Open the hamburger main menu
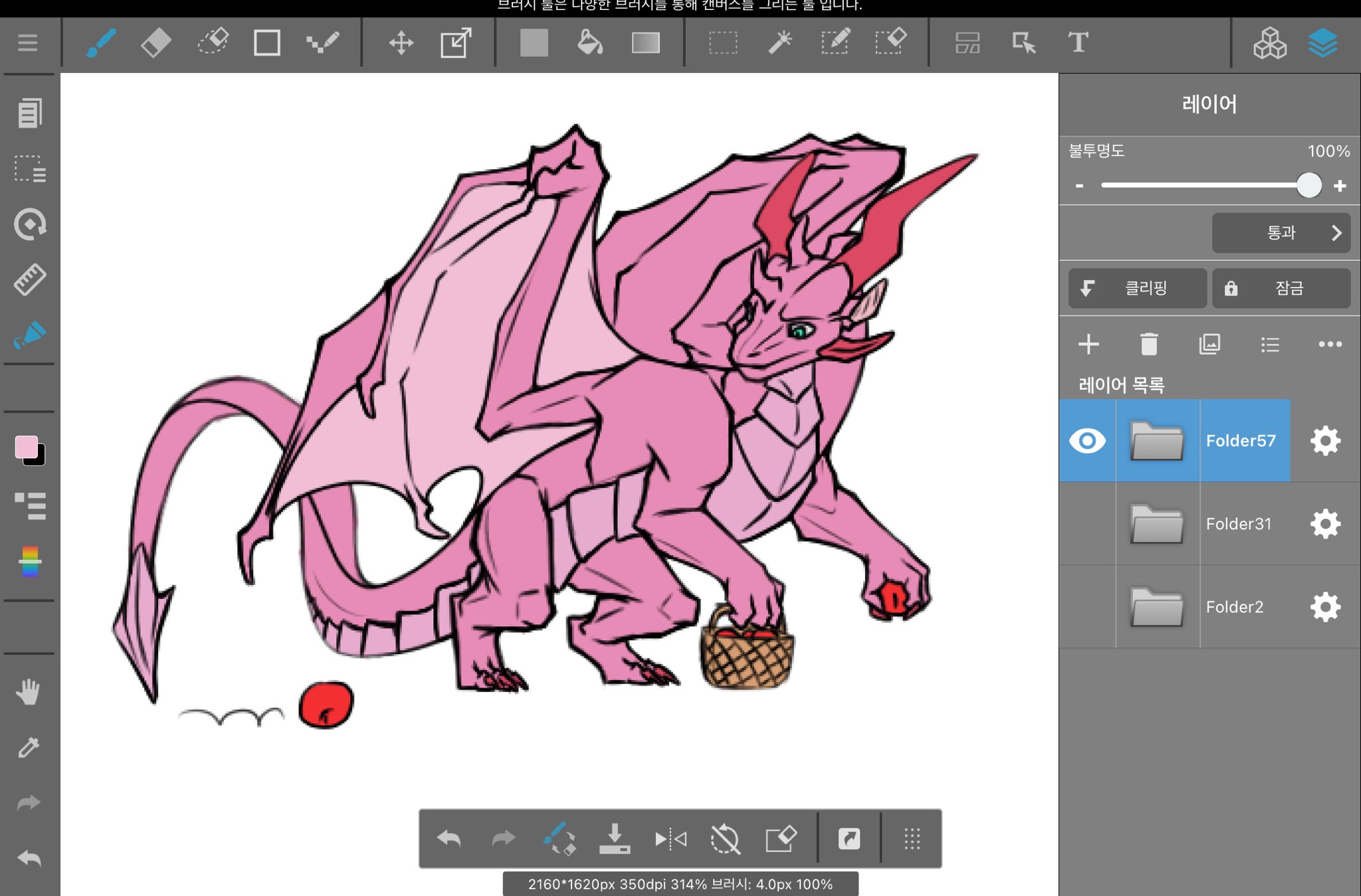Screen dimensions: 1361x896 click(x=28, y=43)
